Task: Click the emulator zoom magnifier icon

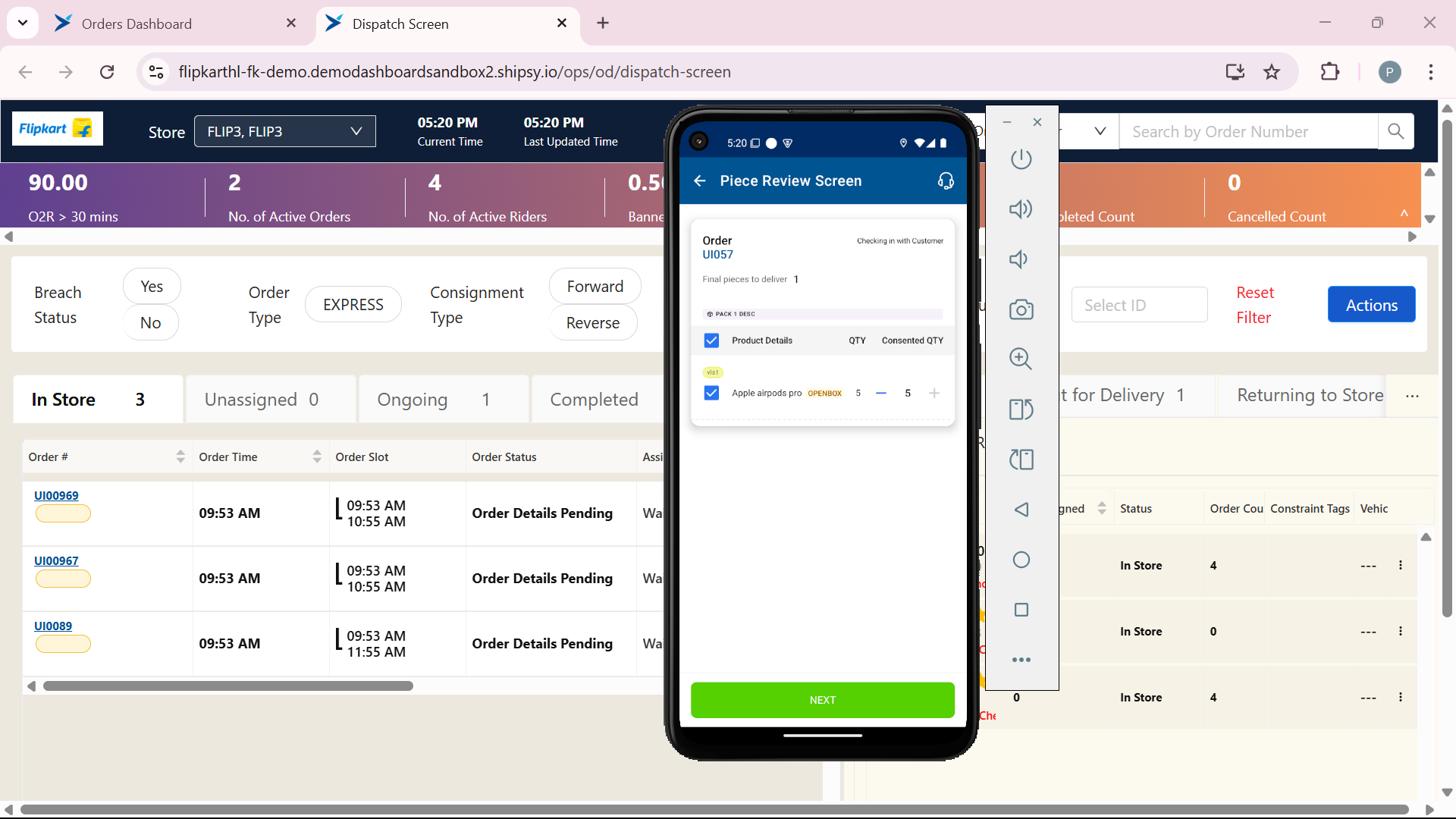Action: [1021, 359]
